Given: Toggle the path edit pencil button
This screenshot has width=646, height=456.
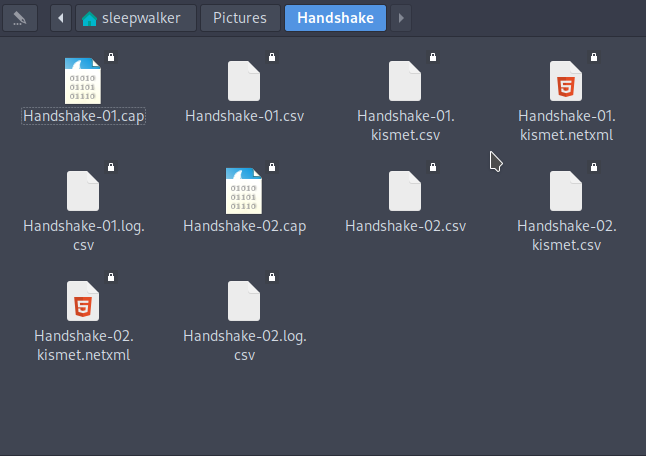Looking at the screenshot, I should tap(22, 18).
